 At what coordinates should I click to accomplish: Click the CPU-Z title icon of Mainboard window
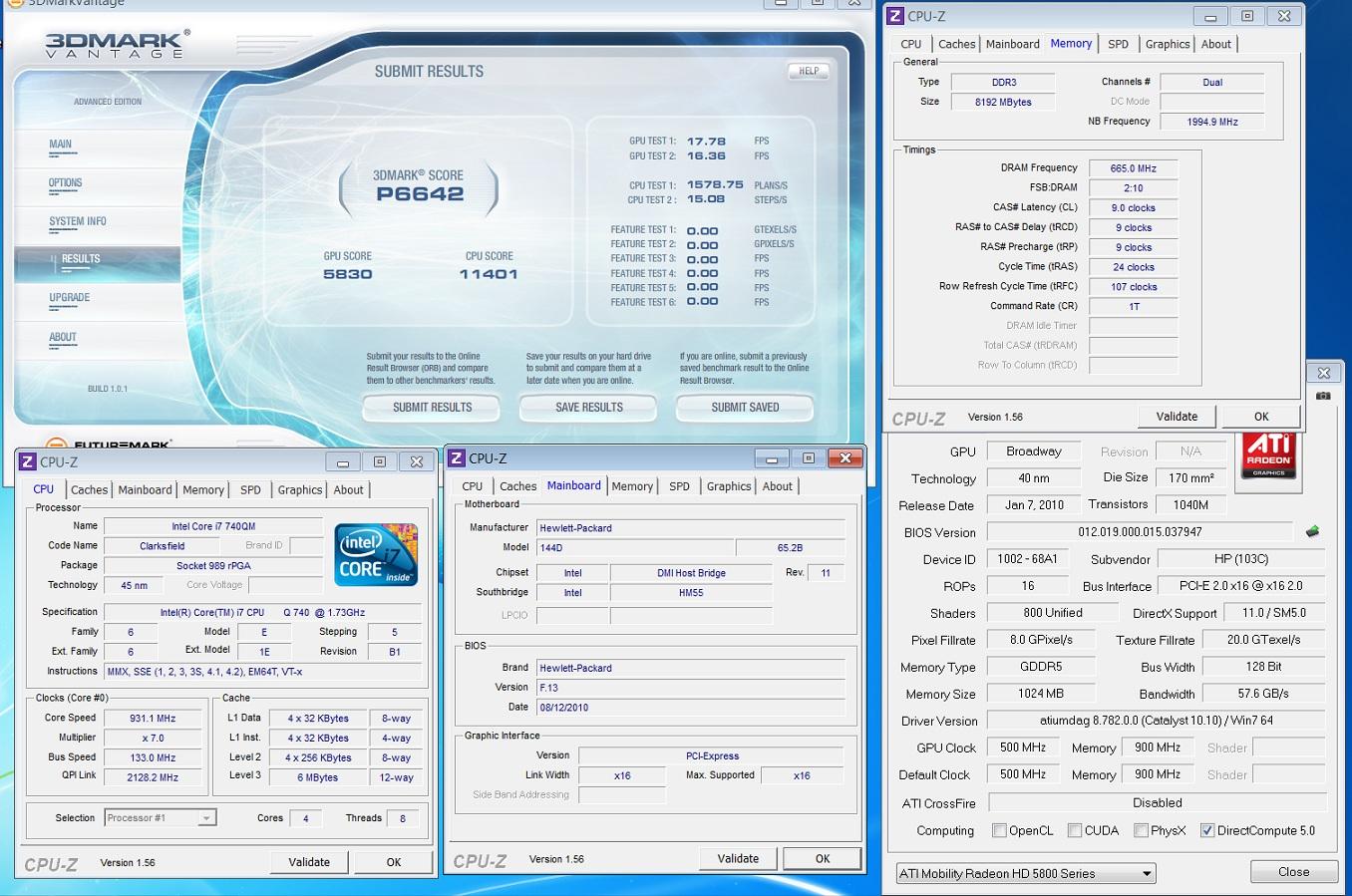[x=457, y=458]
